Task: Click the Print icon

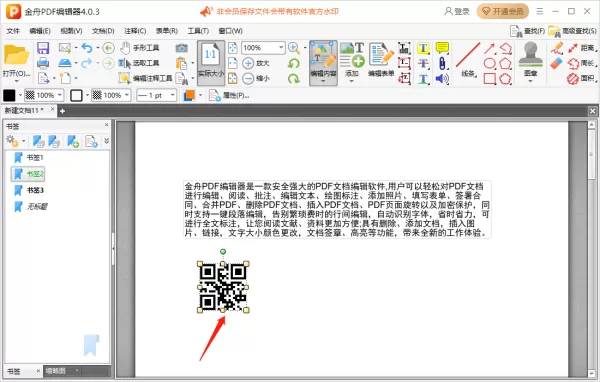Action: pyautogui.click(x=43, y=63)
